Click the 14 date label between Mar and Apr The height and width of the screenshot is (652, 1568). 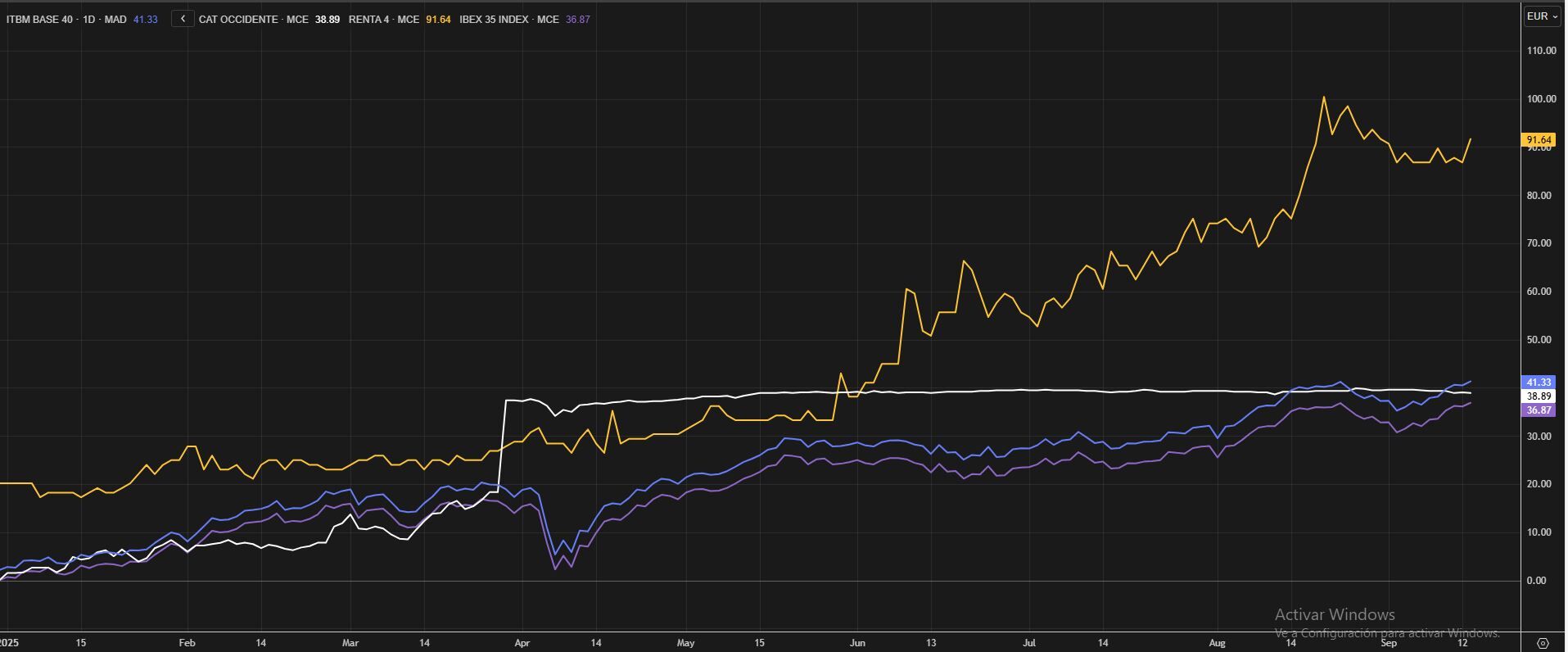424,643
